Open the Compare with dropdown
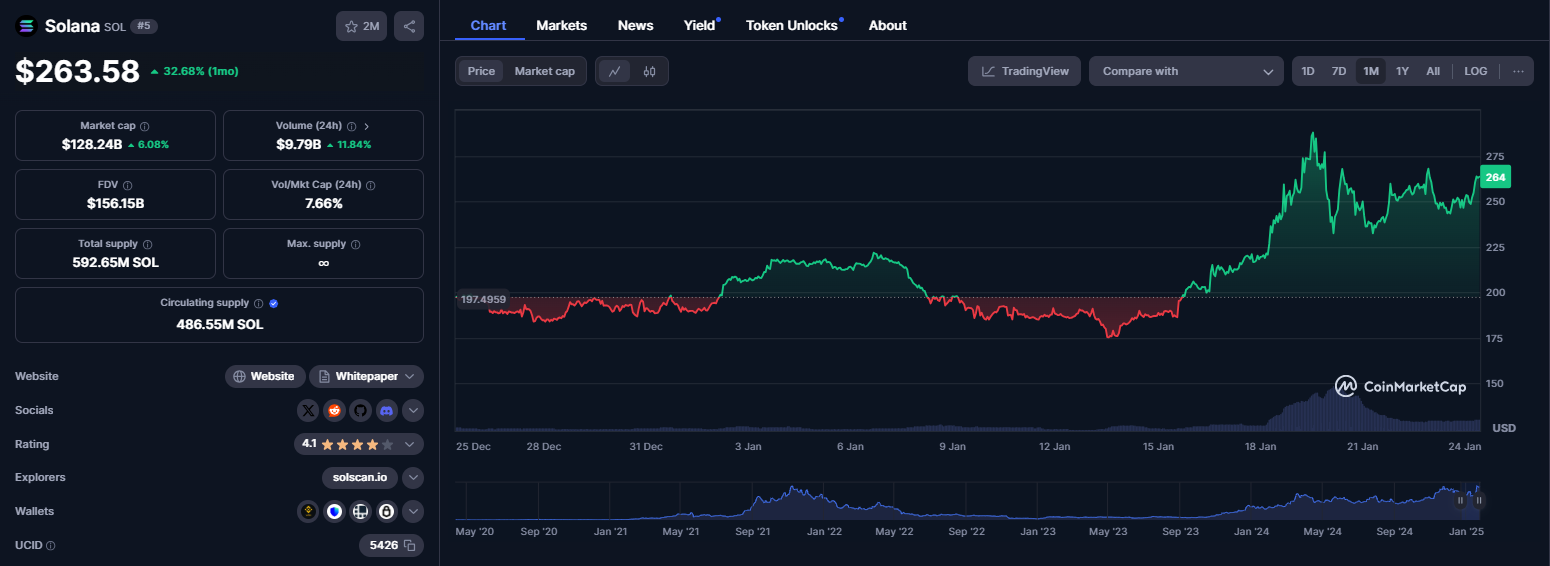 click(x=1186, y=71)
